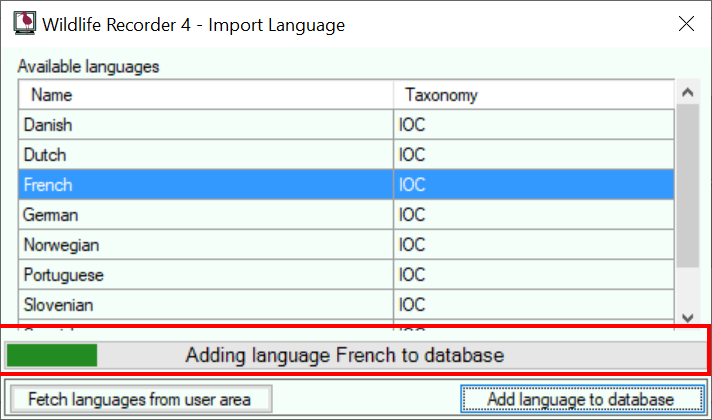Viewport: 712px width, 420px height.
Task: Click the green progress bar
Action: 52,355
